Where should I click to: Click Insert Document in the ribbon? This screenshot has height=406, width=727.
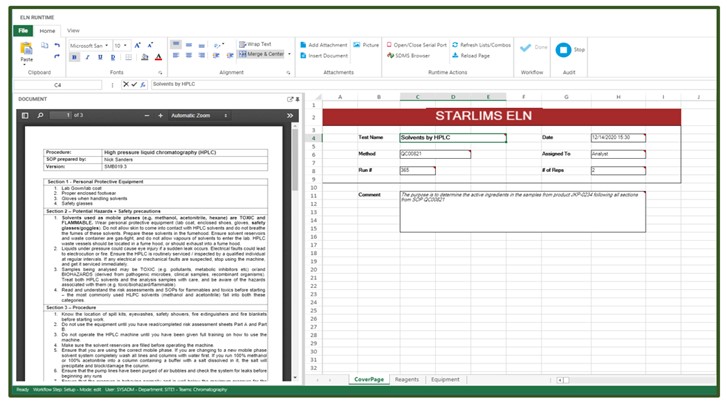coord(324,56)
